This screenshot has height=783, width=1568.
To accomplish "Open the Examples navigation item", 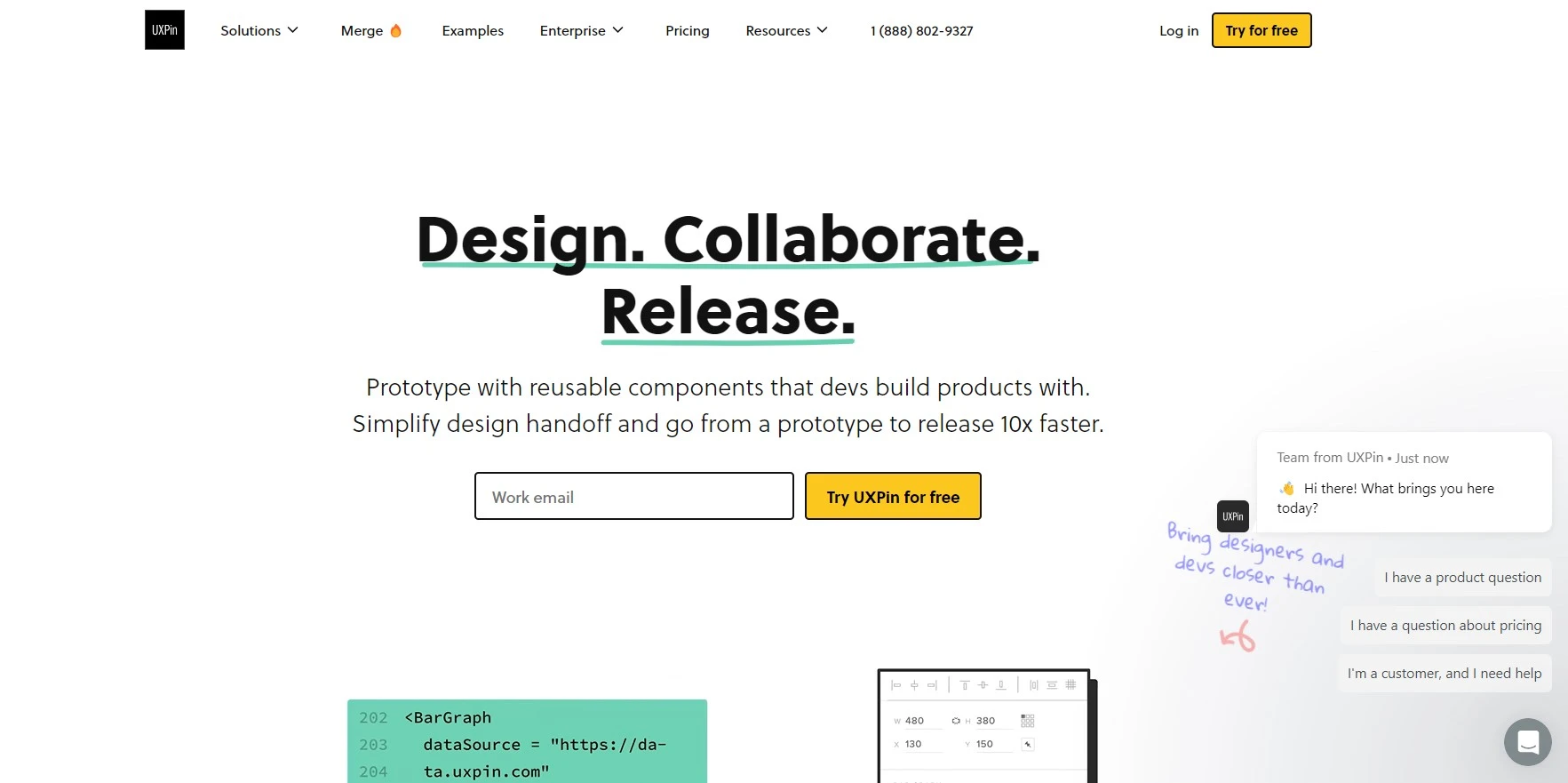I will 473,30.
